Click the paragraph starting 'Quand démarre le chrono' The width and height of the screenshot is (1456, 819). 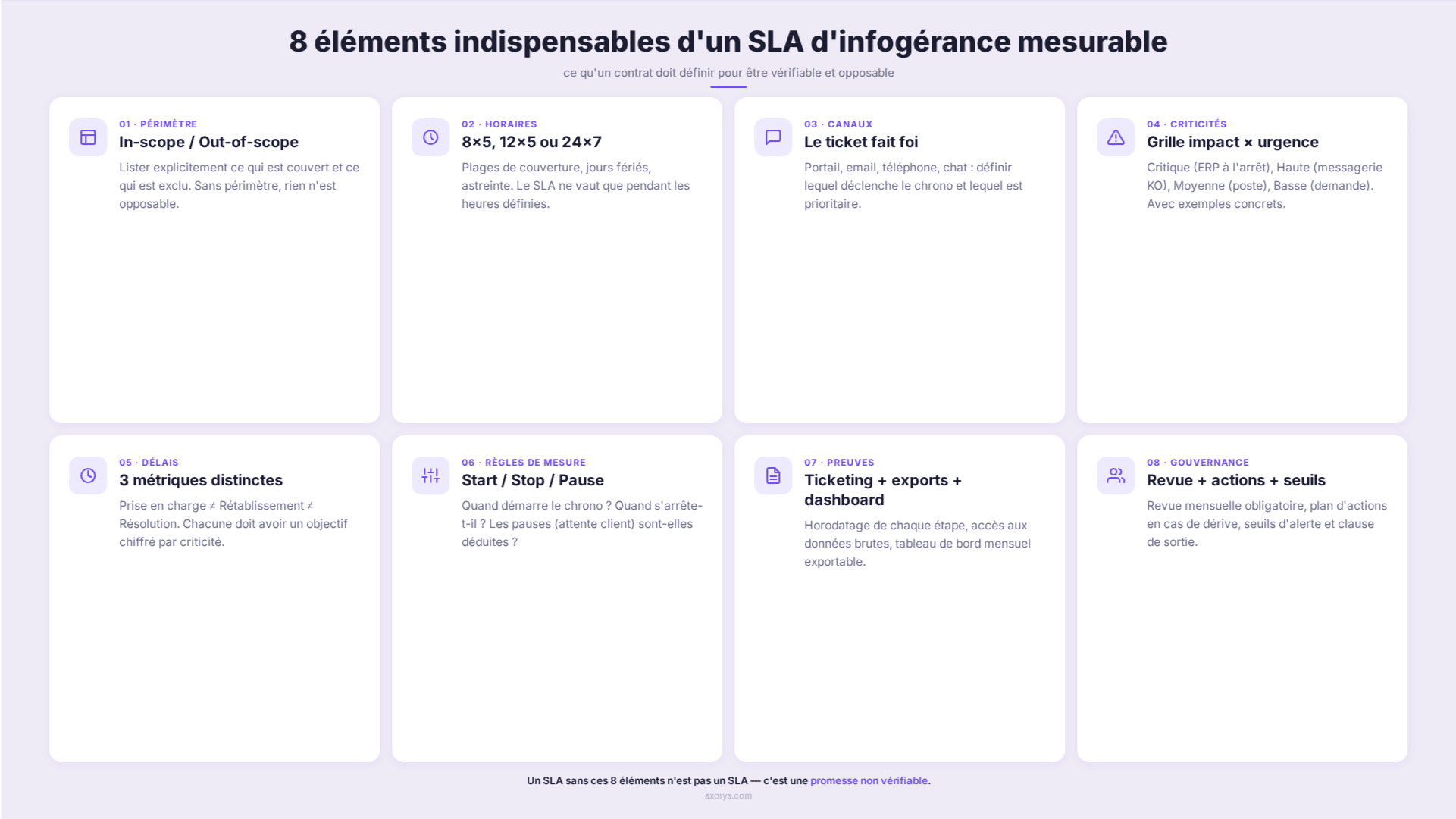pos(582,524)
